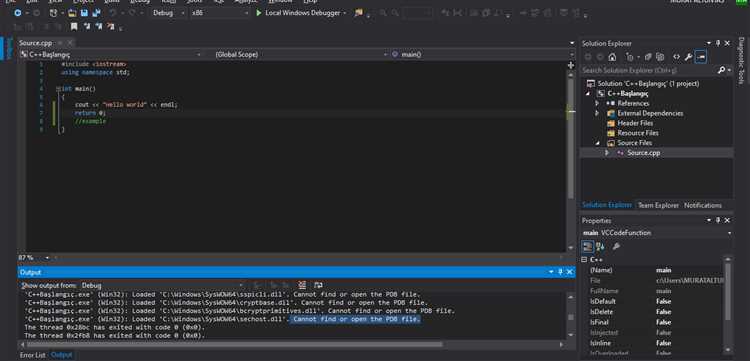Switch to the Solution Explorer tab
This screenshot has height=361, width=750.
(607, 205)
